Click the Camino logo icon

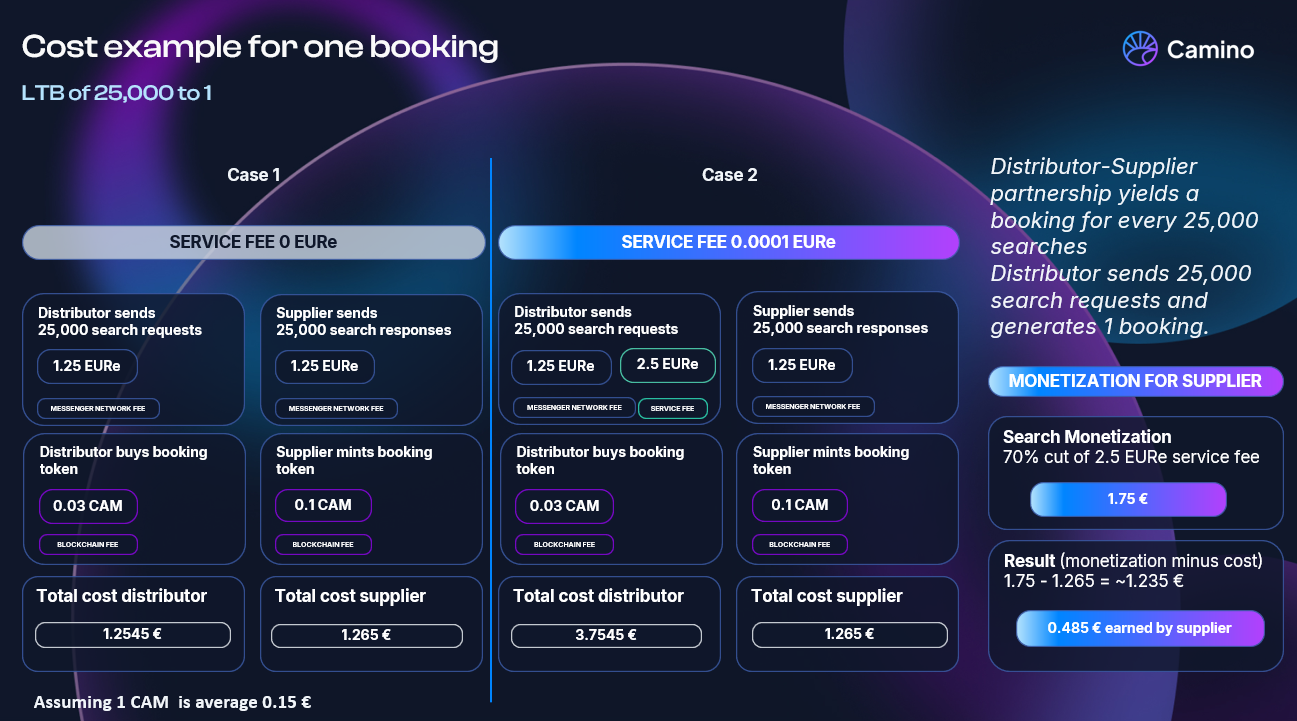tap(1140, 48)
